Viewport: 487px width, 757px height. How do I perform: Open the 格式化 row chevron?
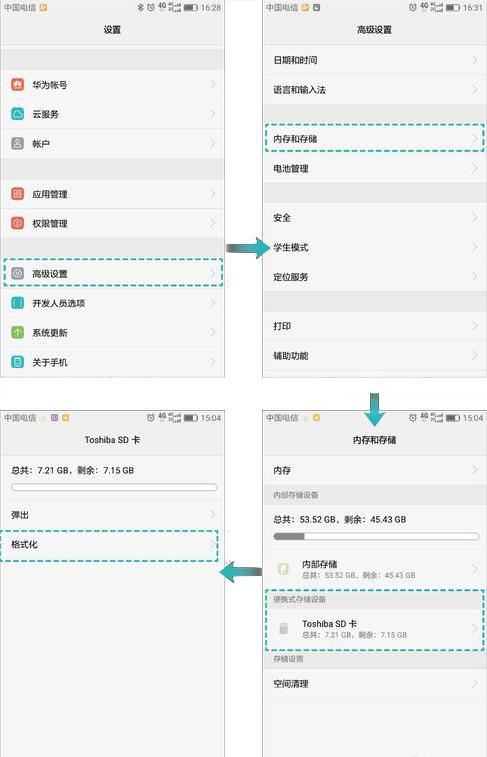point(212,544)
